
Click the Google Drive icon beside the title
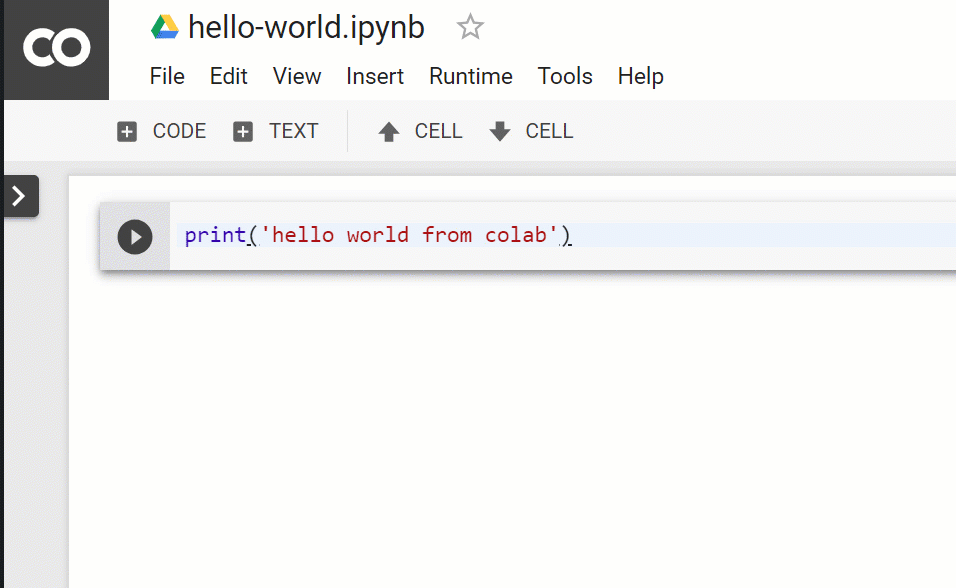pyautogui.click(x=164, y=28)
